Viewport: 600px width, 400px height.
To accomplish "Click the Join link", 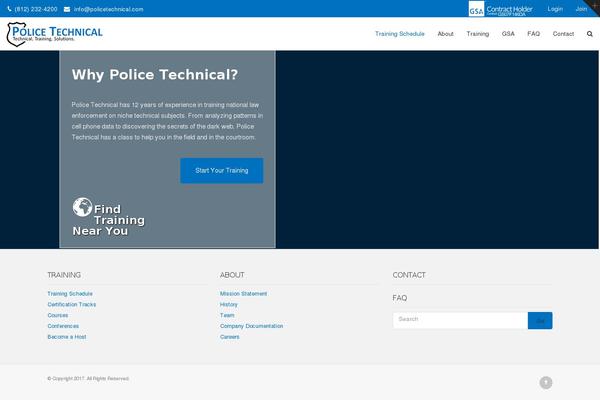I will click(x=581, y=9).
